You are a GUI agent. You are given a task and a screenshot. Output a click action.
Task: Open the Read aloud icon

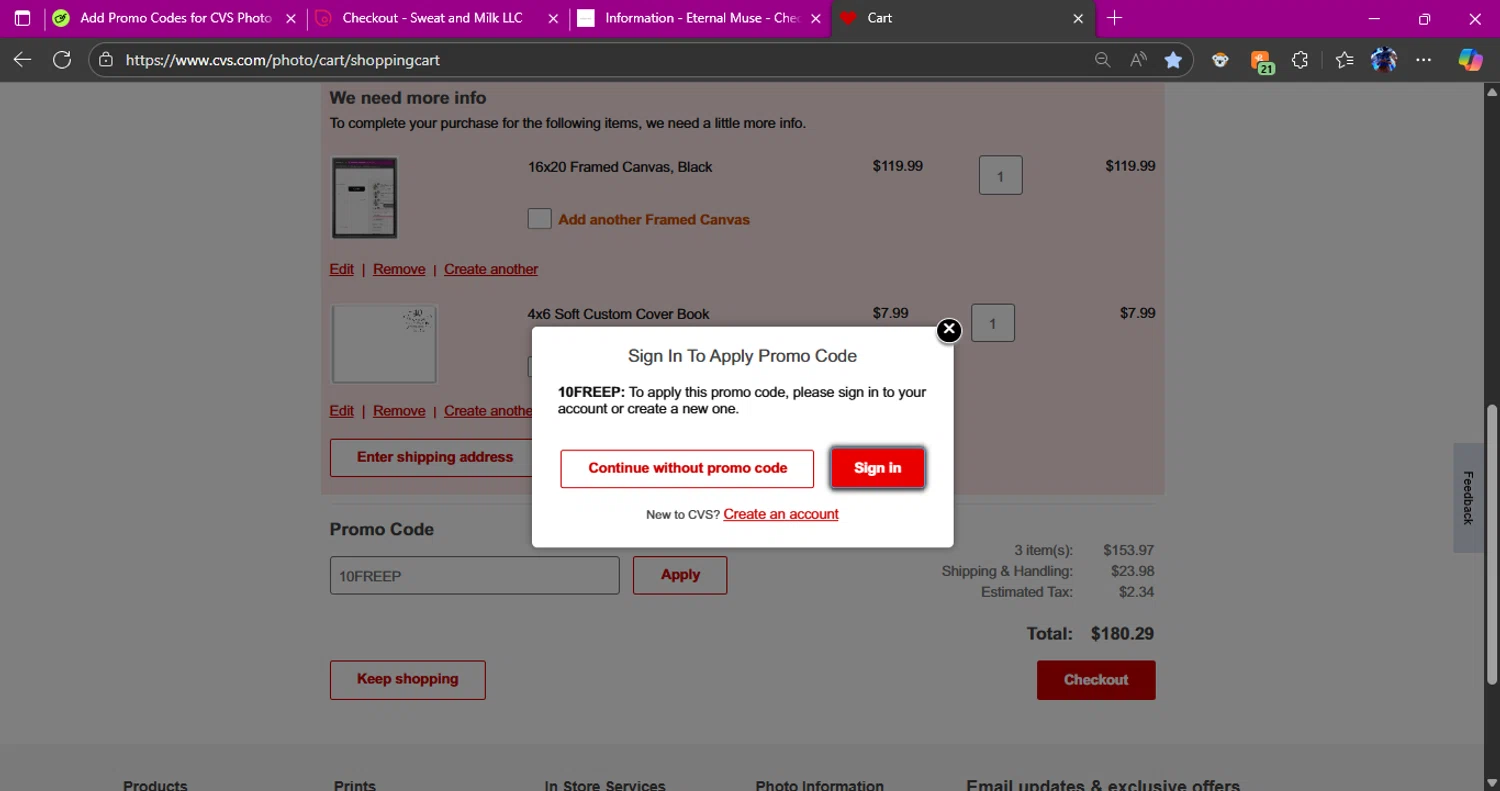point(1138,60)
